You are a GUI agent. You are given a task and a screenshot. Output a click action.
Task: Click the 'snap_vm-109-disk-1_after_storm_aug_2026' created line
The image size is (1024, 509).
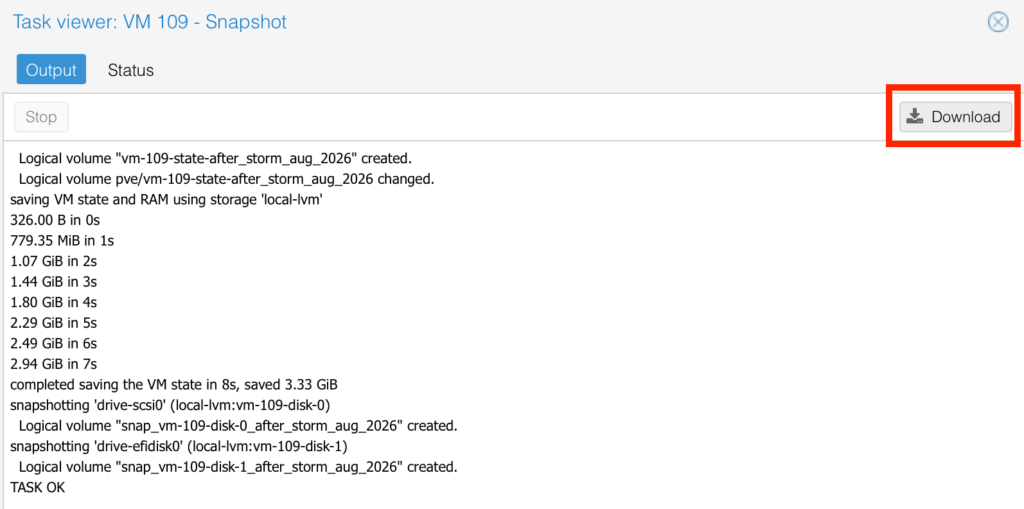pos(238,467)
